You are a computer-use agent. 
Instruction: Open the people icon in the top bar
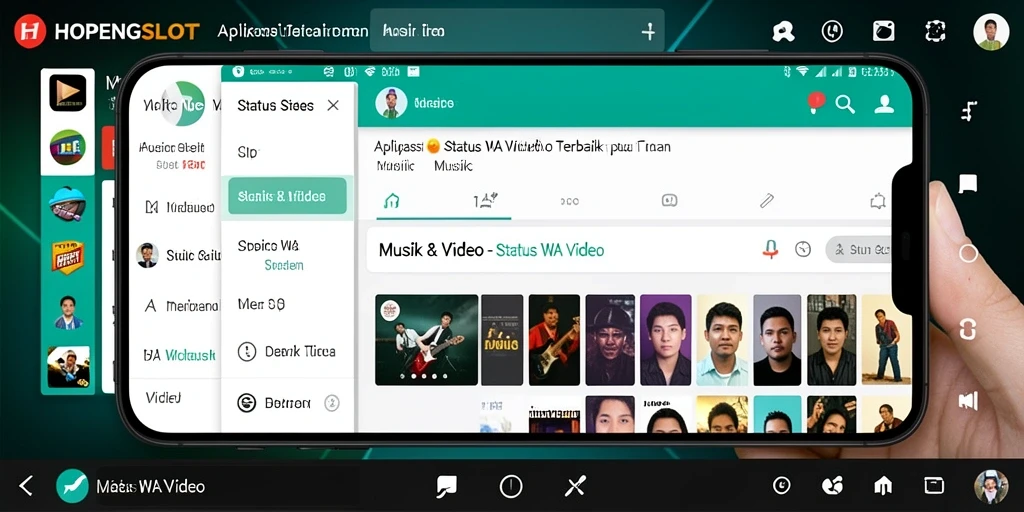click(782, 31)
